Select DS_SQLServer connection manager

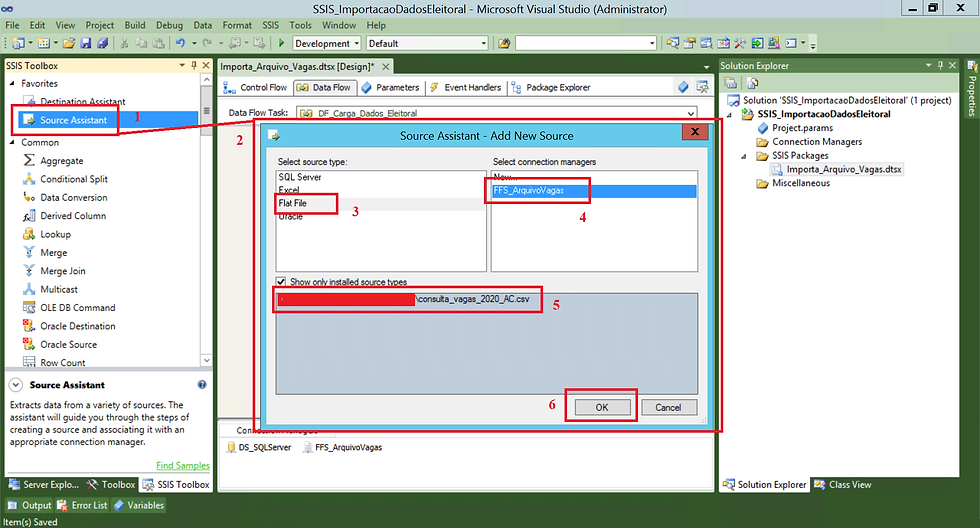259,447
